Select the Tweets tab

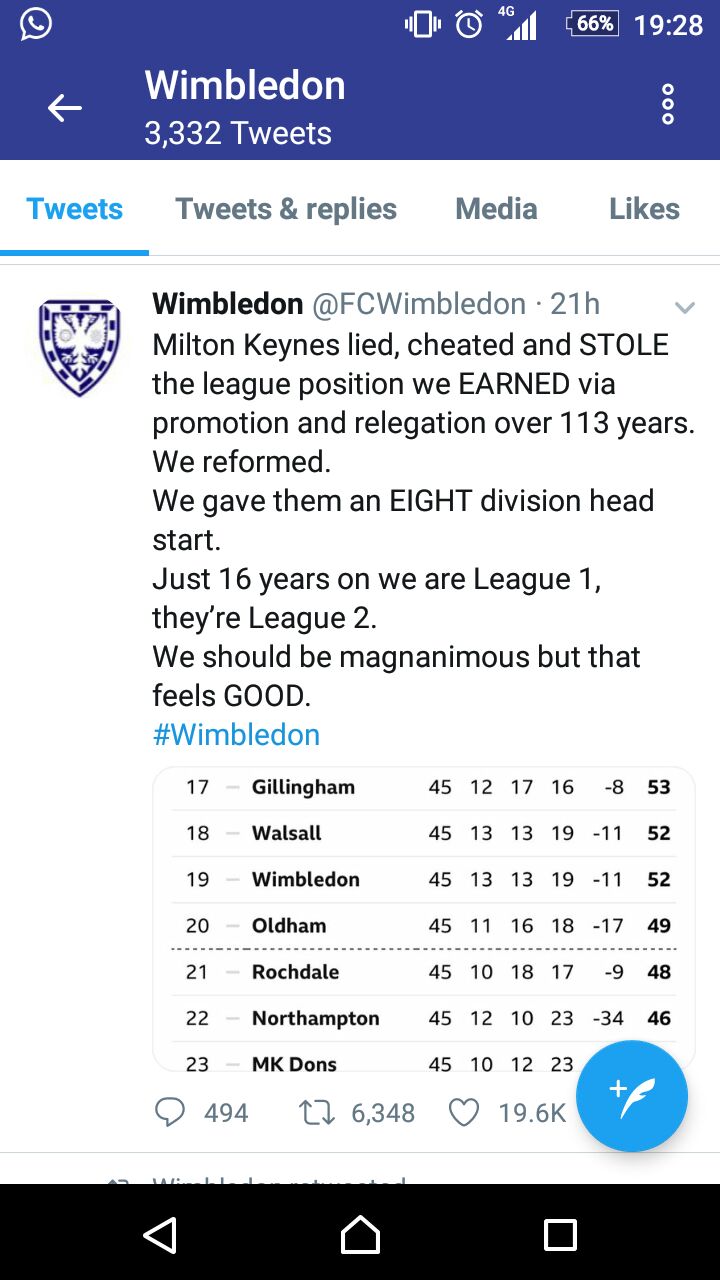tap(74, 209)
